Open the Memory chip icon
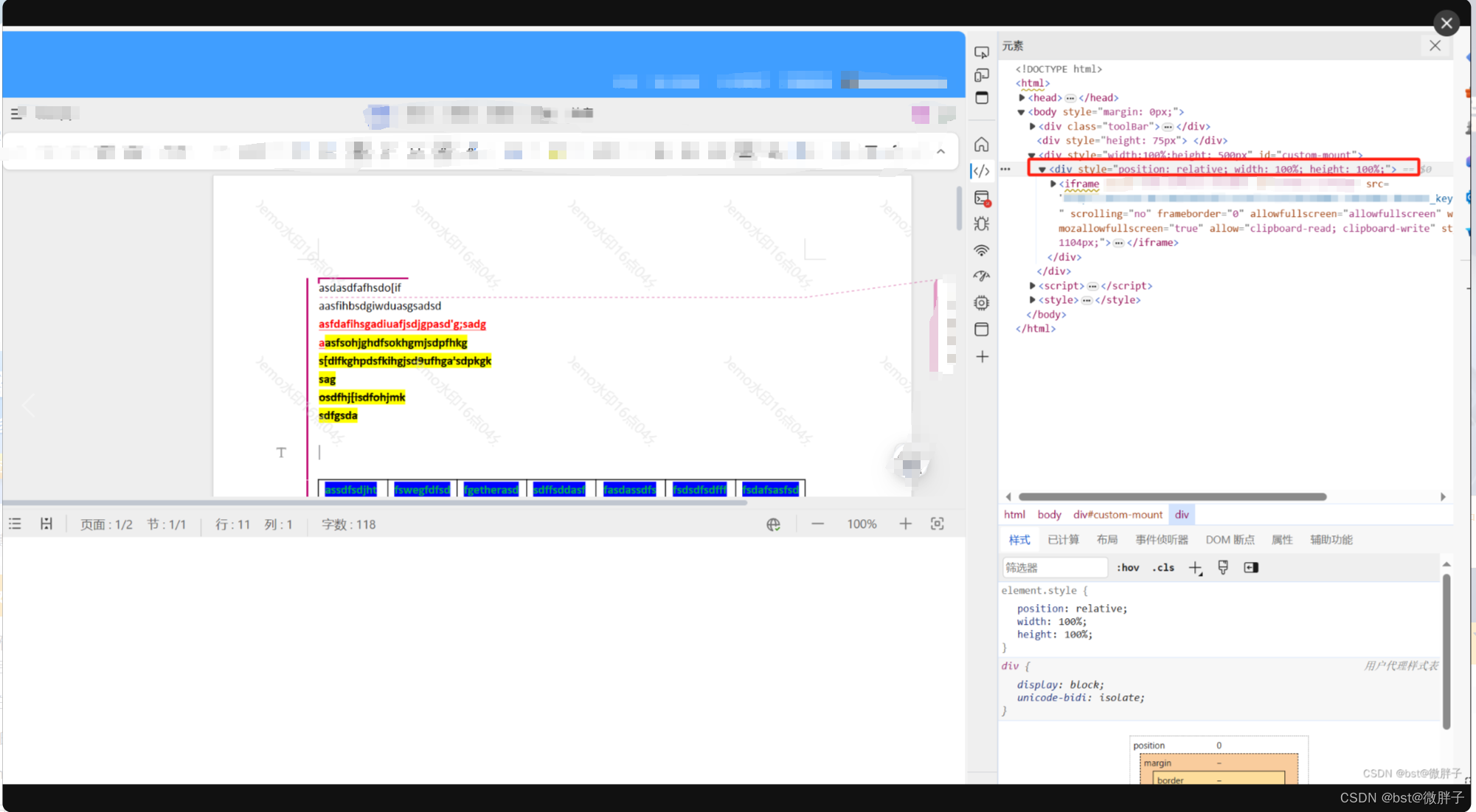Screen dimensions: 1476x812 [x=982, y=302]
